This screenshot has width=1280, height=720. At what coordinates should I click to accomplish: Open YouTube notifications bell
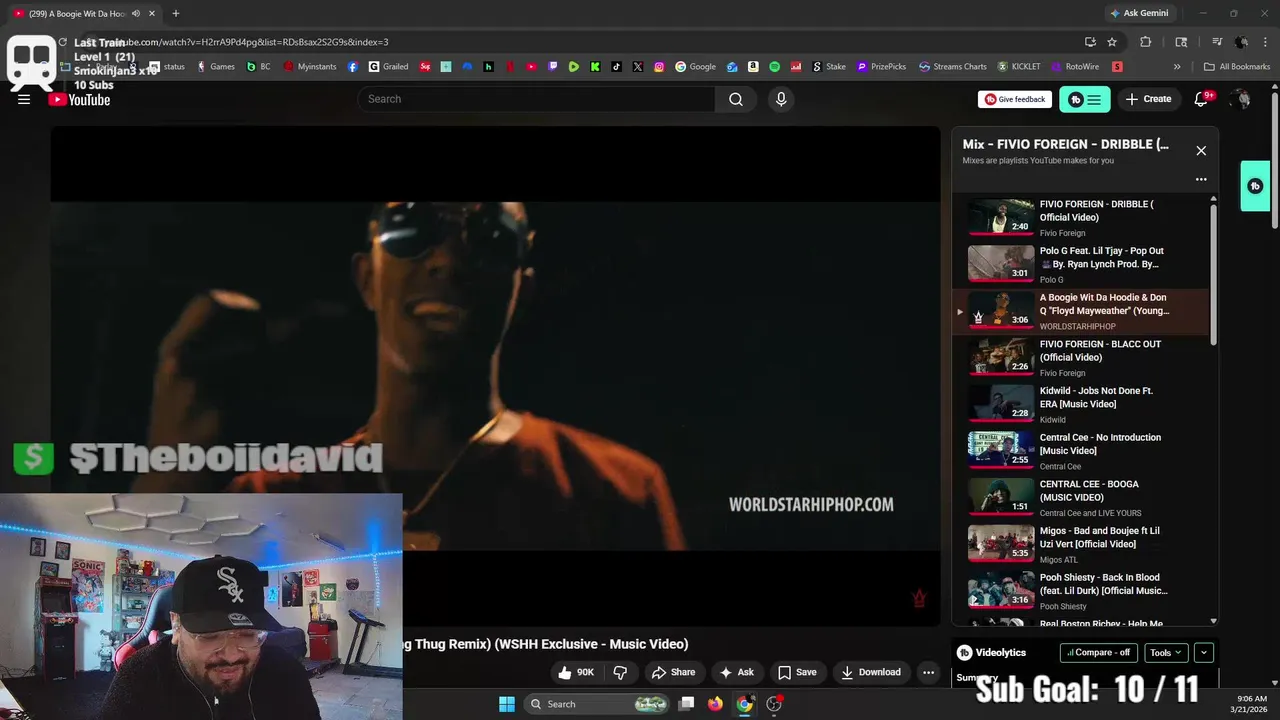[1202, 99]
